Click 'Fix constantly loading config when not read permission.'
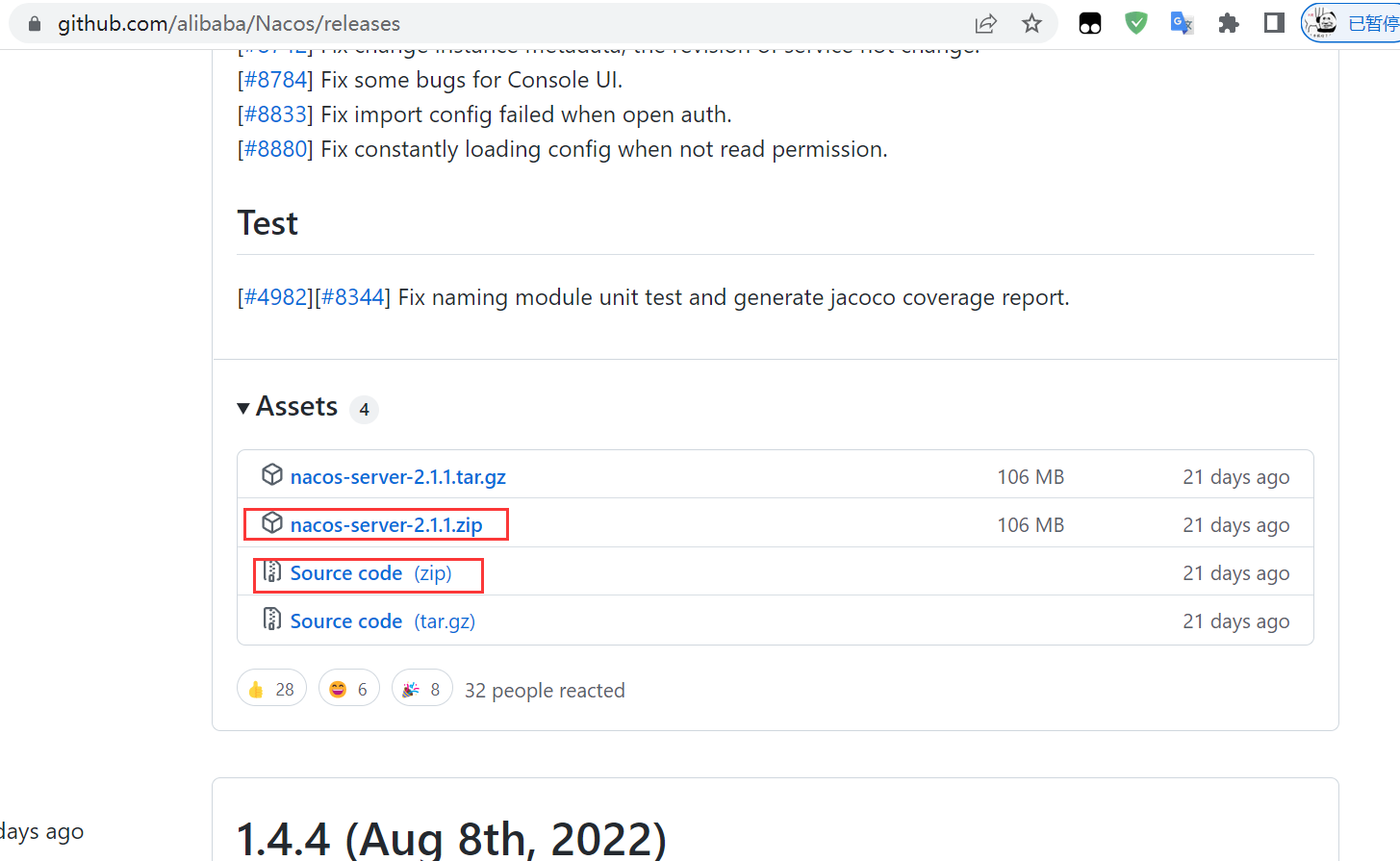The height and width of the screenshot is (861, 1400). click(x=604, y=149)
